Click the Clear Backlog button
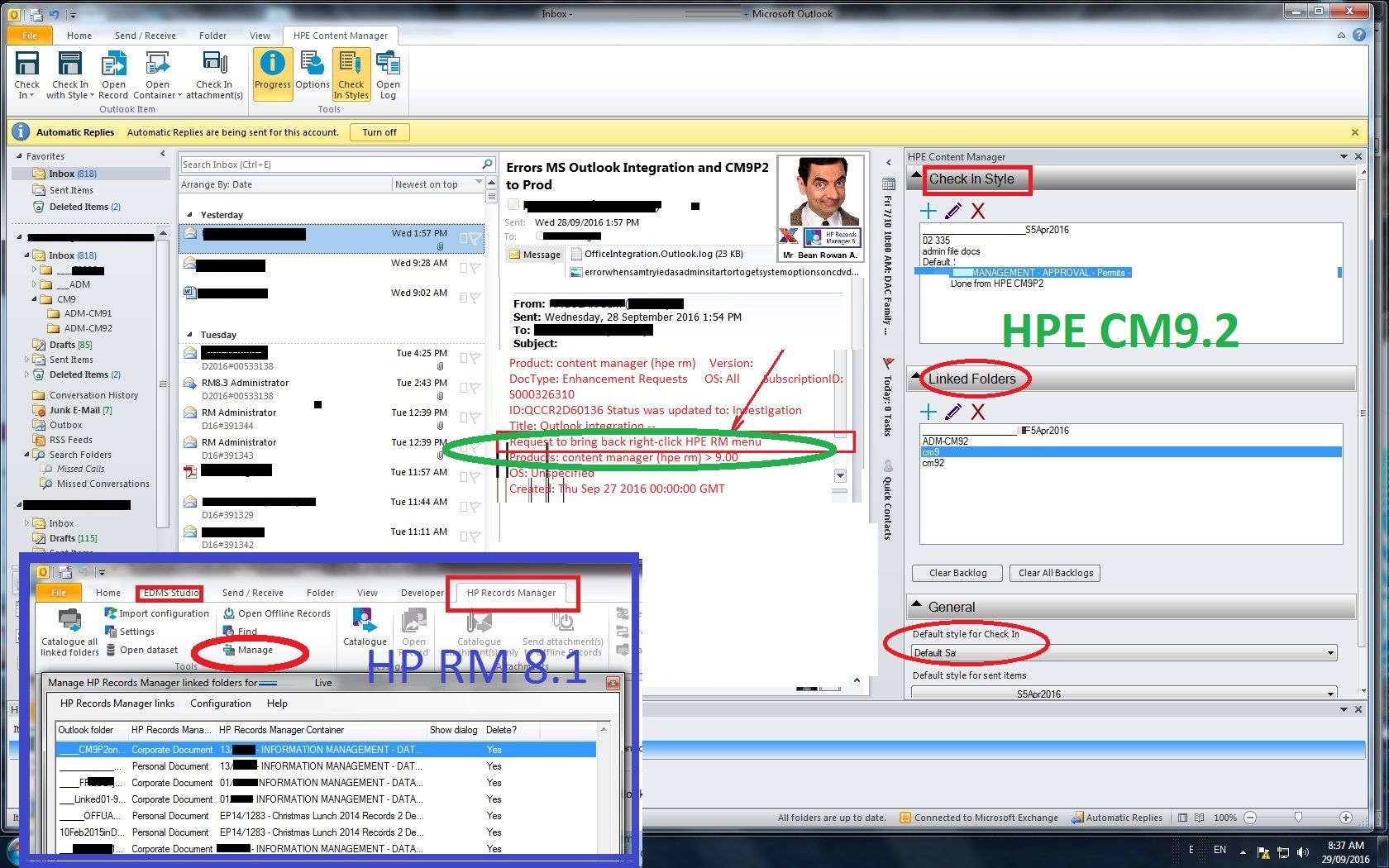Screen dimensions: 1389x868 click(957, 573)
